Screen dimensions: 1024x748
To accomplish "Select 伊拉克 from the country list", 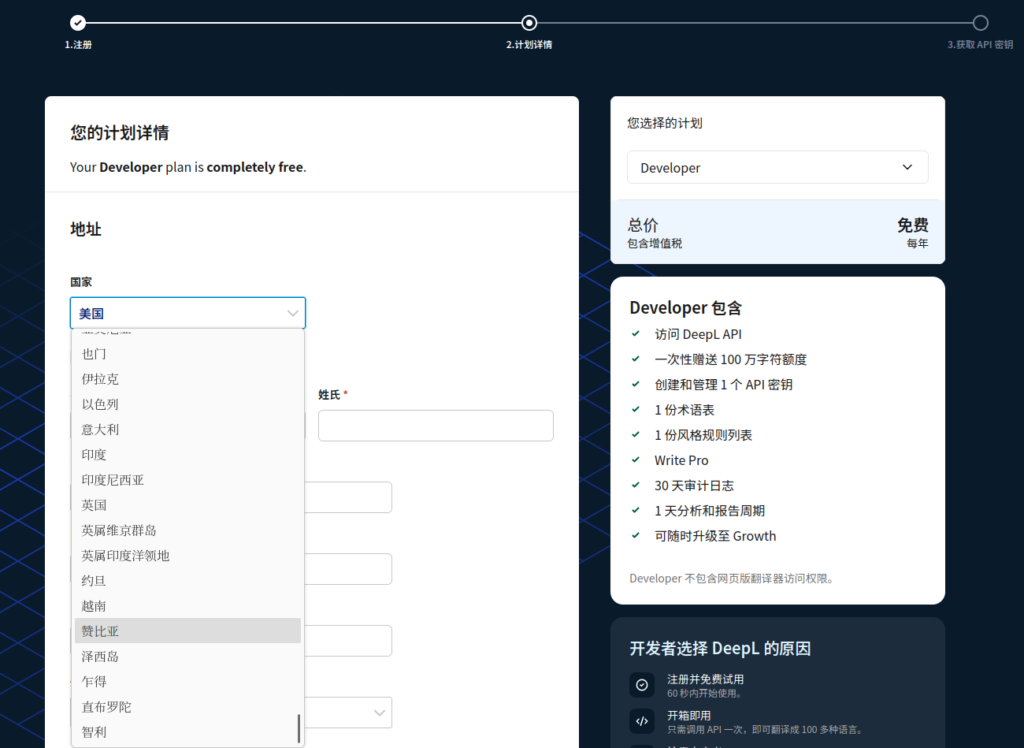I will pyautogui.click(x=187, y=379).
